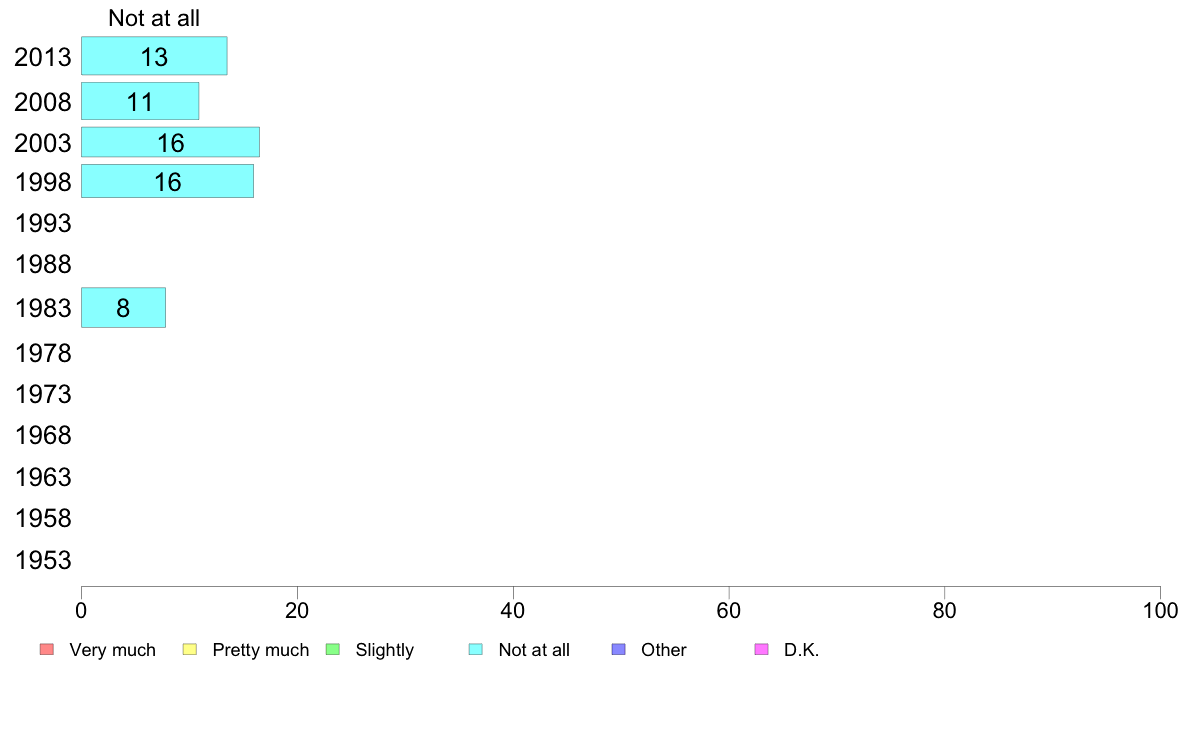Click the cyan Not at all legend swatch
Viewport: 1188px width, 736px height.
(476, 650)
